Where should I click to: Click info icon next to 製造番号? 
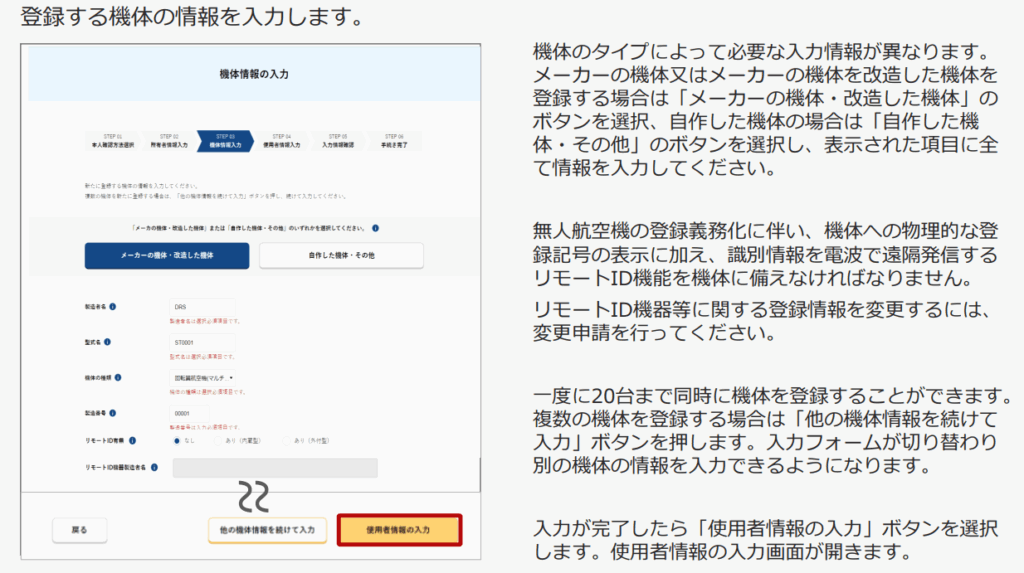(112, 413)
